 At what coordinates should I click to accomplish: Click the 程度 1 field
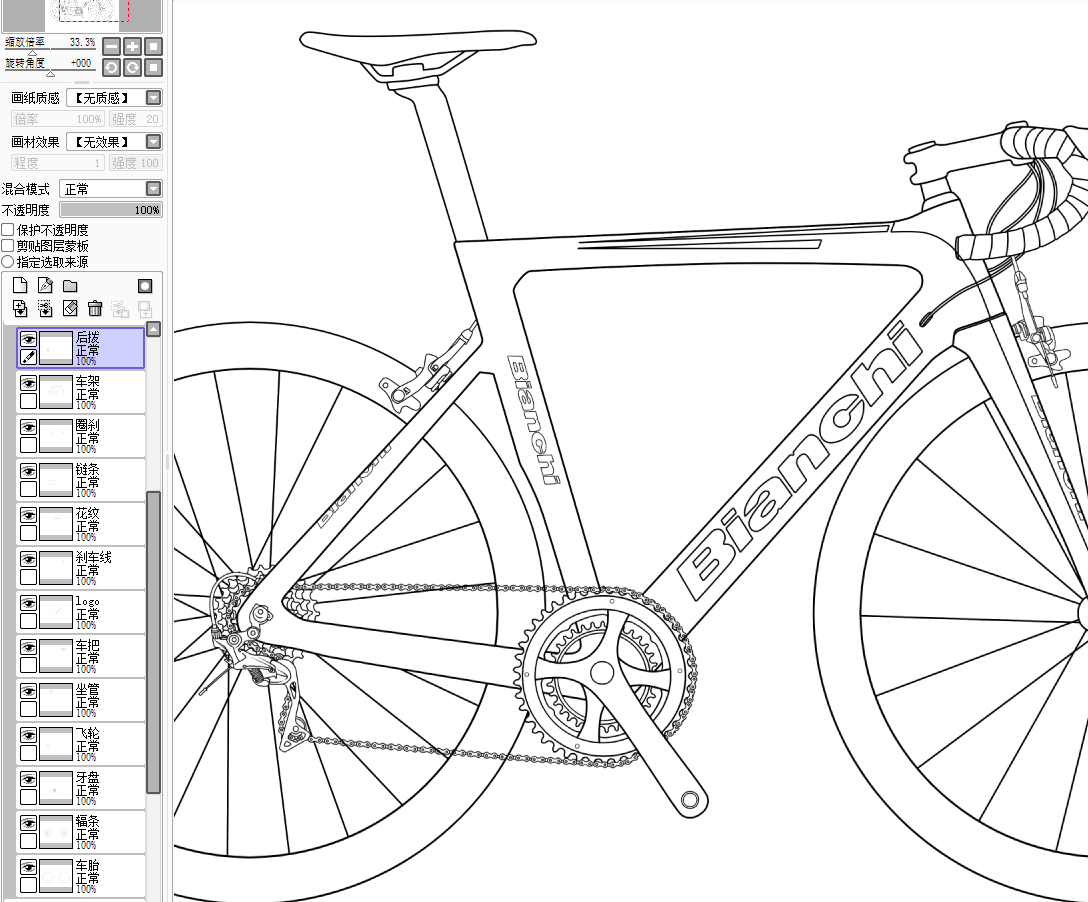pos(58,163)
